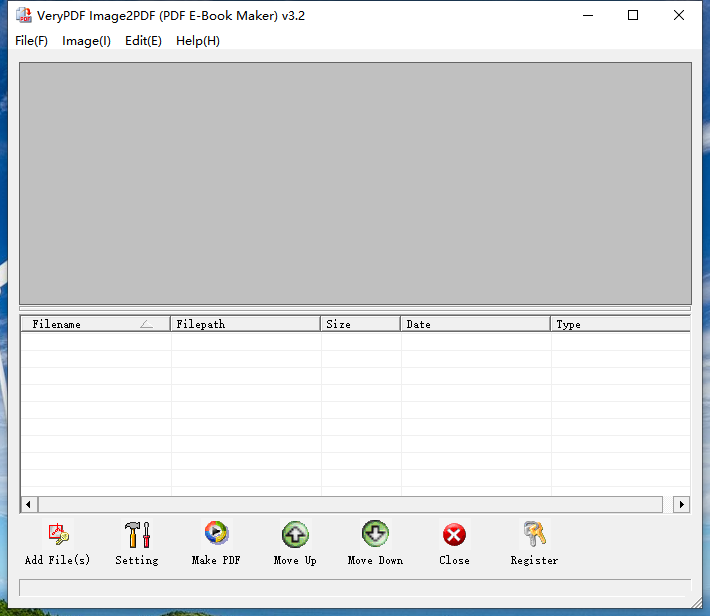The height and width of the screenshot is (616, 710).
Task: Open the Help(H) menu
Action: (198, 41)
